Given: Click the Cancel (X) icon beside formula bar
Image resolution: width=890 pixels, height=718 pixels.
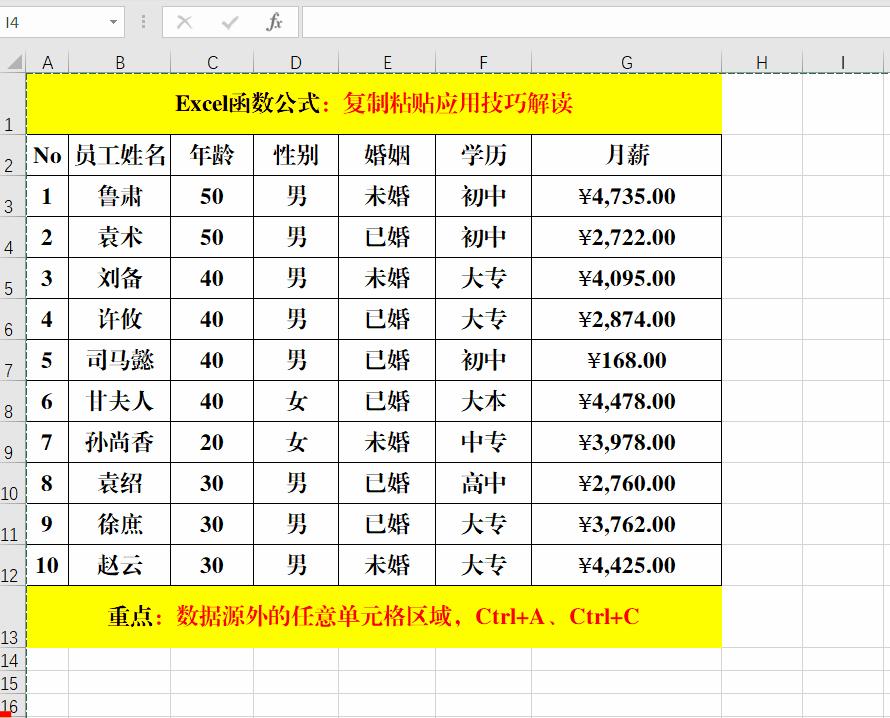Looking at the screenshot, I should click(x=183, y=21).
